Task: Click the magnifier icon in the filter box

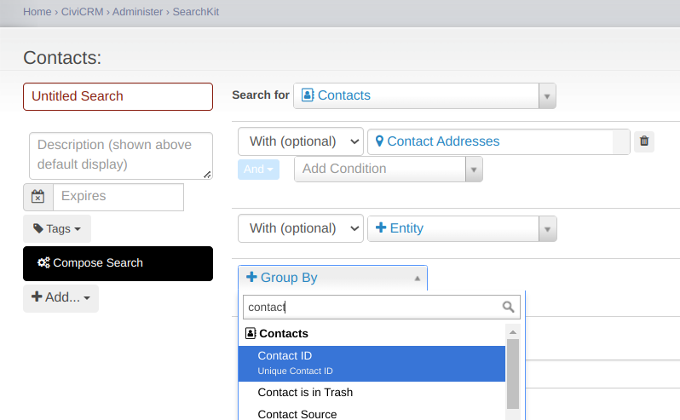Action: [509, 307]
